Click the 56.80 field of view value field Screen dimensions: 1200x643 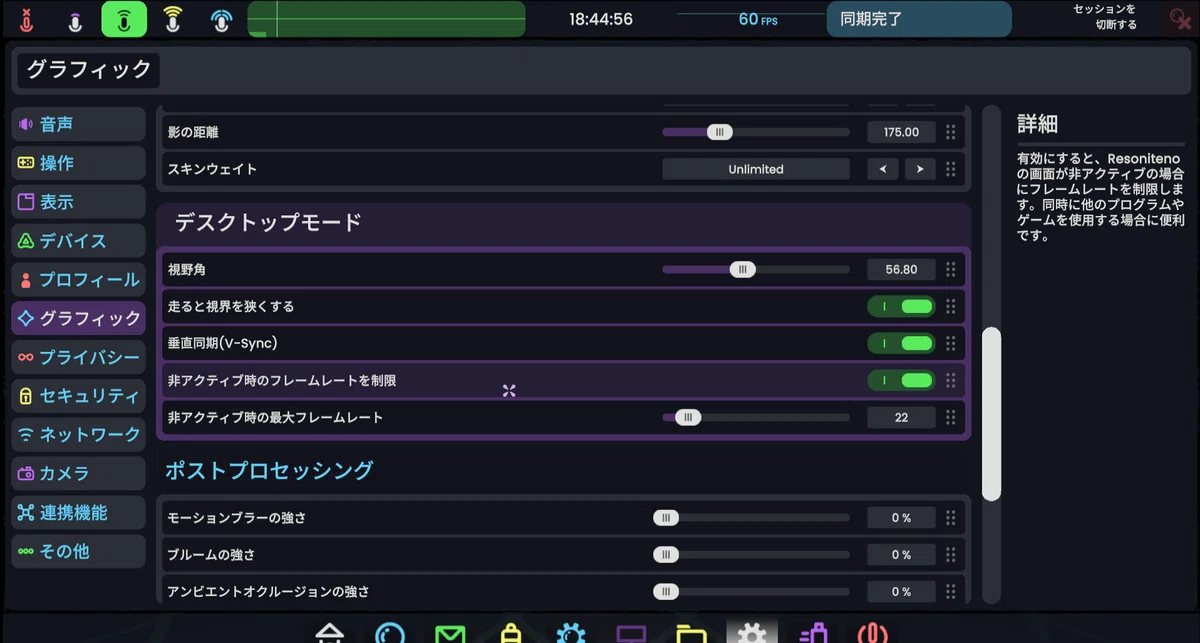(901, 269)
